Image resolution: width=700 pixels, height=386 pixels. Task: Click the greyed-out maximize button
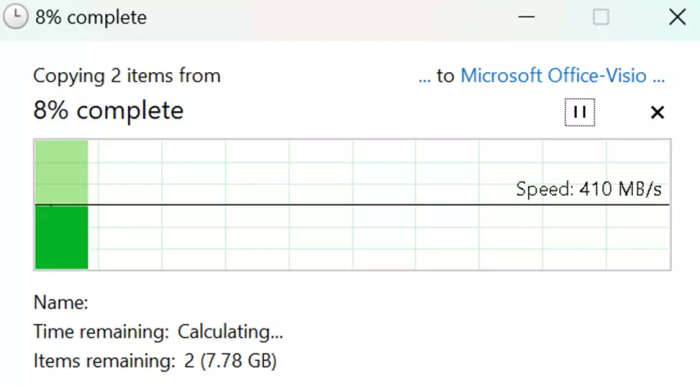pos(601,17)
